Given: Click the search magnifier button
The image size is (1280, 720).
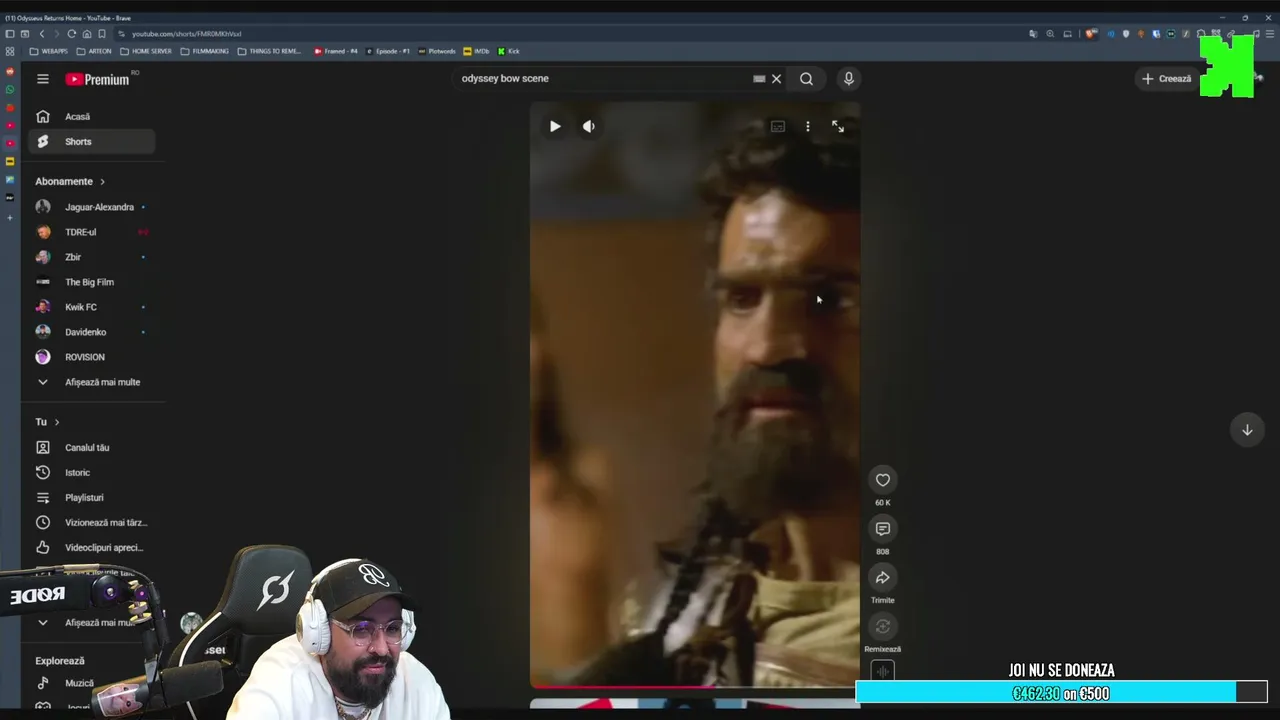Looking at the screenshot, I should point(806,79).
